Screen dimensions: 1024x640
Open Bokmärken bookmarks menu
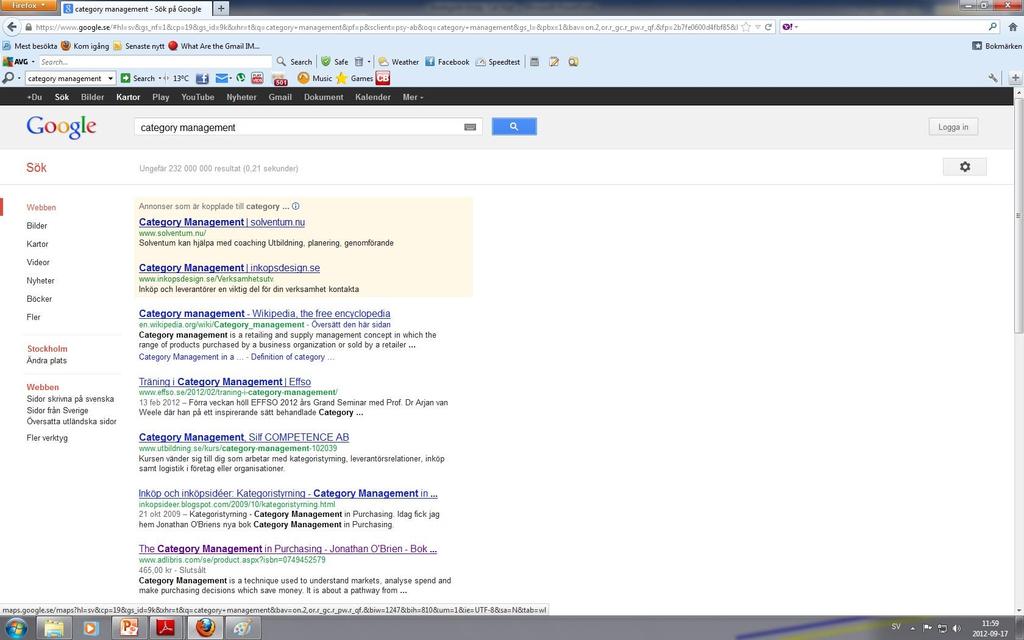[x=997, y=46]
